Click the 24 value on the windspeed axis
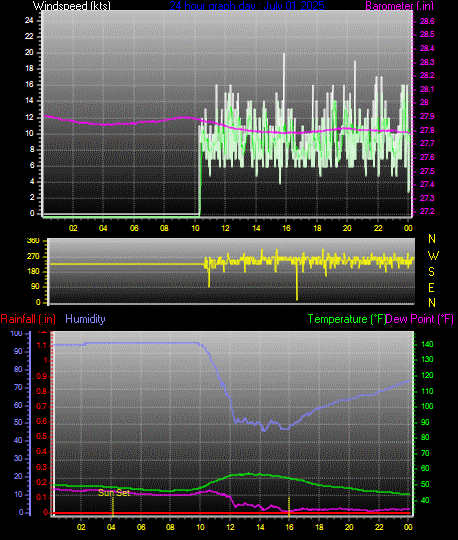The width and height of the screenshot is (458, 540). [29, 20]
